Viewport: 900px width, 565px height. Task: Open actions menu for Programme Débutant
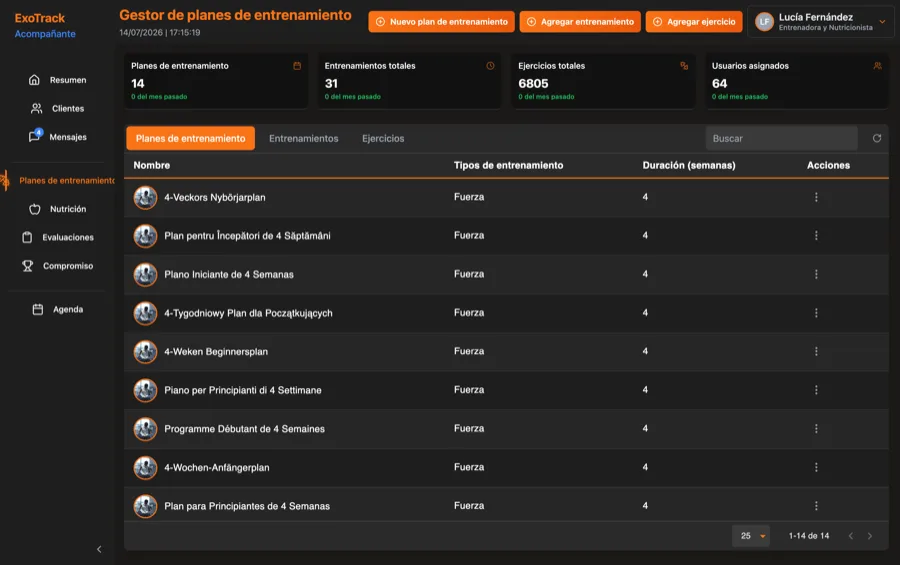(816, 429)
